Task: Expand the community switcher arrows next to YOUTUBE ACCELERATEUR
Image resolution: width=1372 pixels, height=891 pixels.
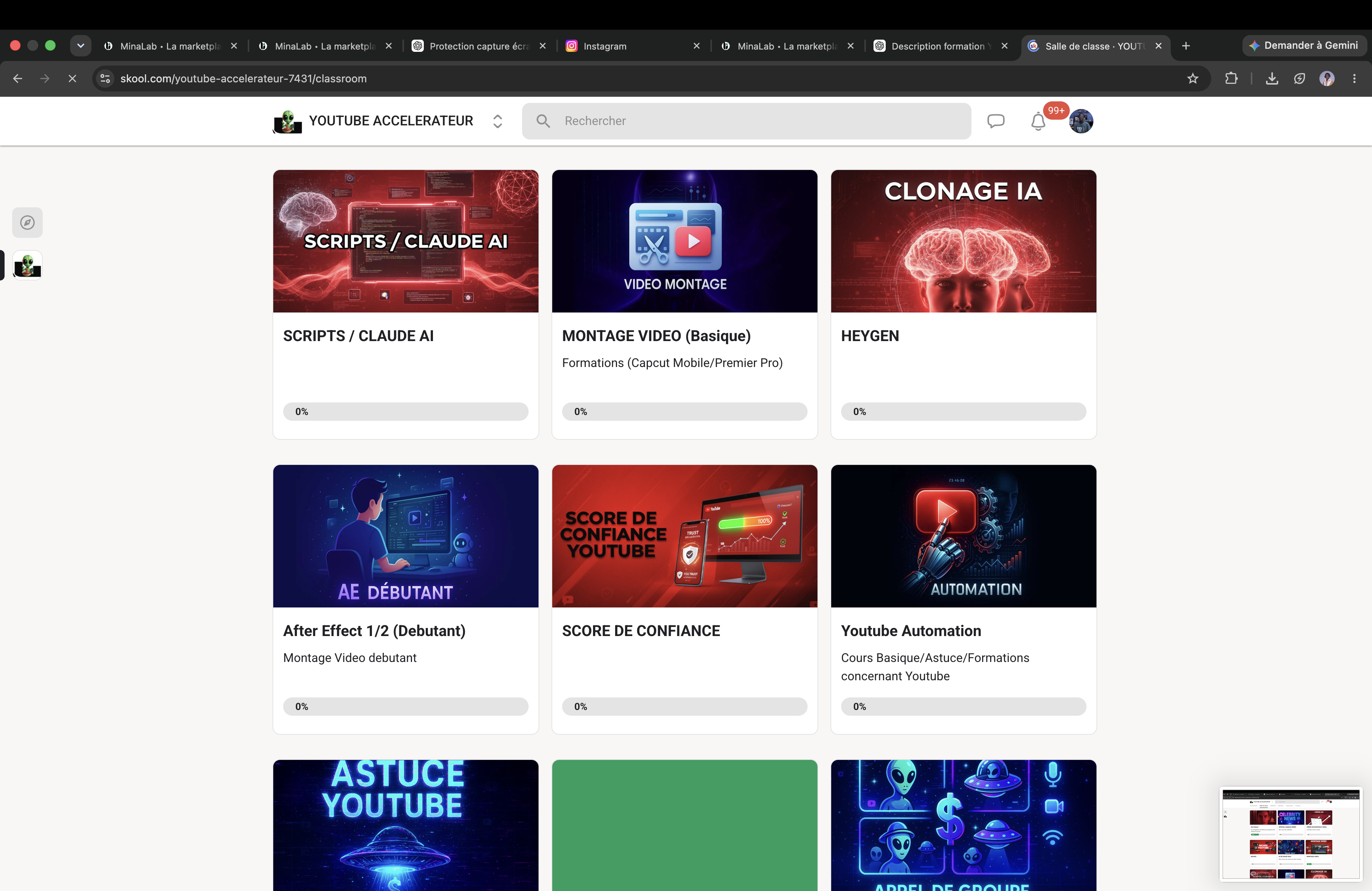Action: coord(497,121)
